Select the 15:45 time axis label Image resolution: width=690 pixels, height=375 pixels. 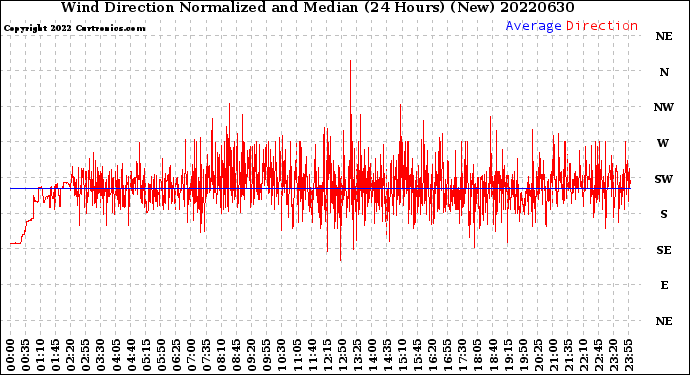417,355
